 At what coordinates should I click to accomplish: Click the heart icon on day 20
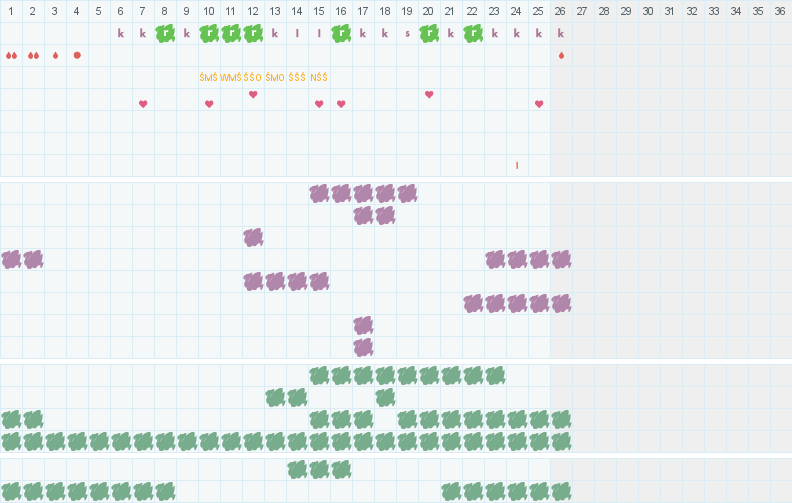coord(429,94)
